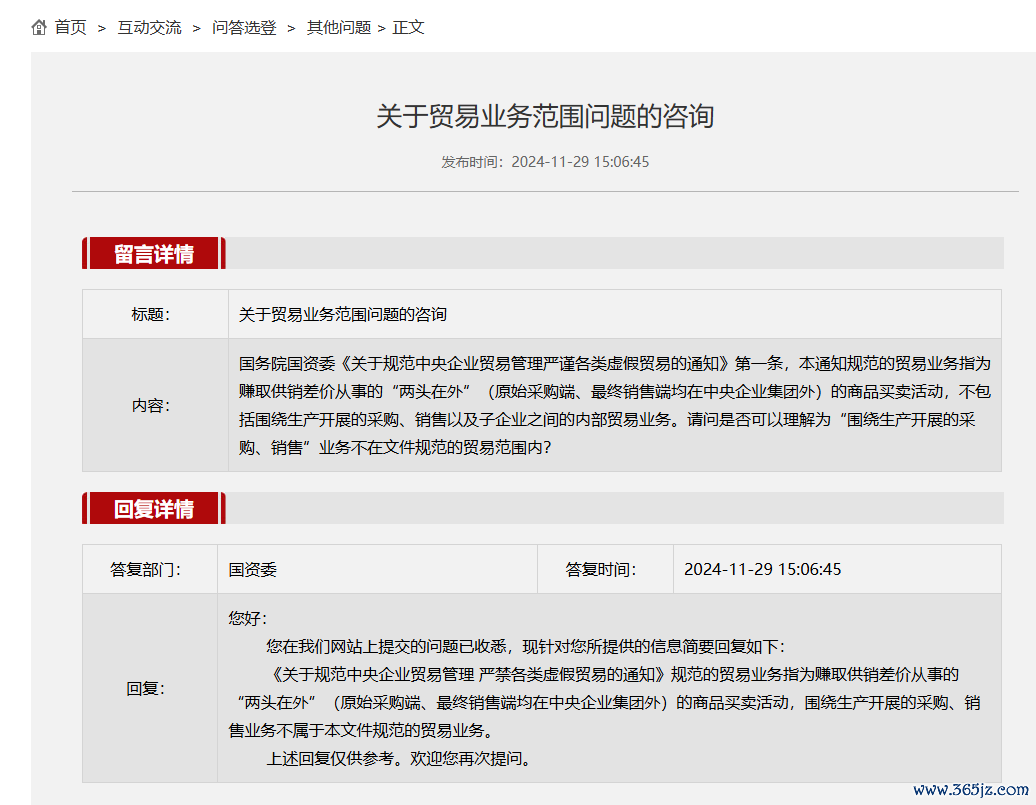Image resolution: width=1036 pixels, height=805 pixels.
Task: Open 互动交流 breadcrumb link
Action: (149, 28)
